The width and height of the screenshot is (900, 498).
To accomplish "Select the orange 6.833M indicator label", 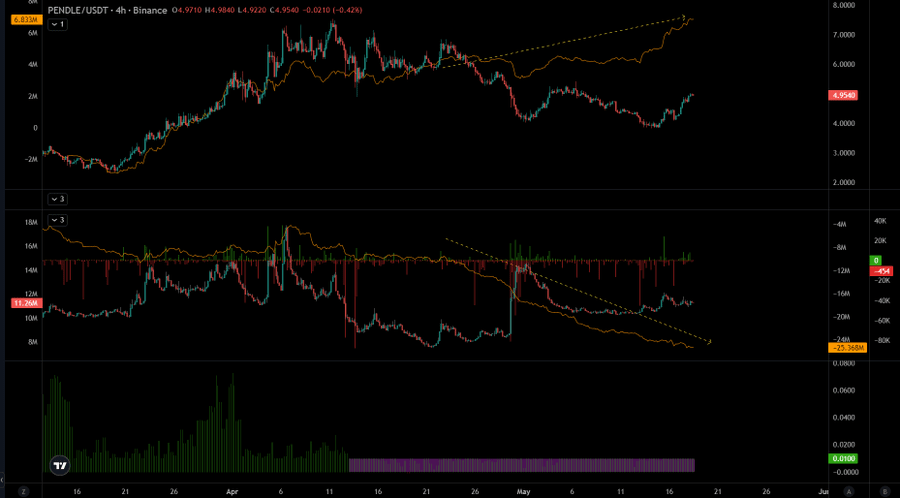I will (x=24, y=20).
